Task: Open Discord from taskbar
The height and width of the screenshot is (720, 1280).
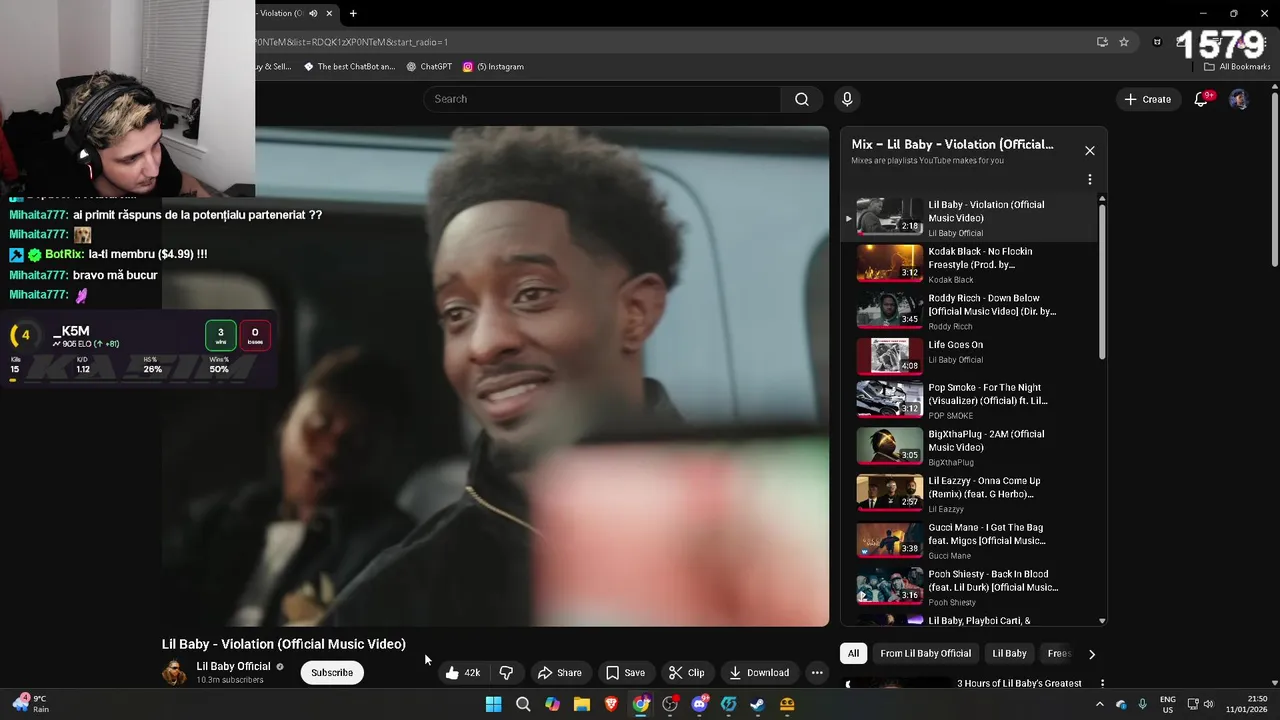Action: 699,704
